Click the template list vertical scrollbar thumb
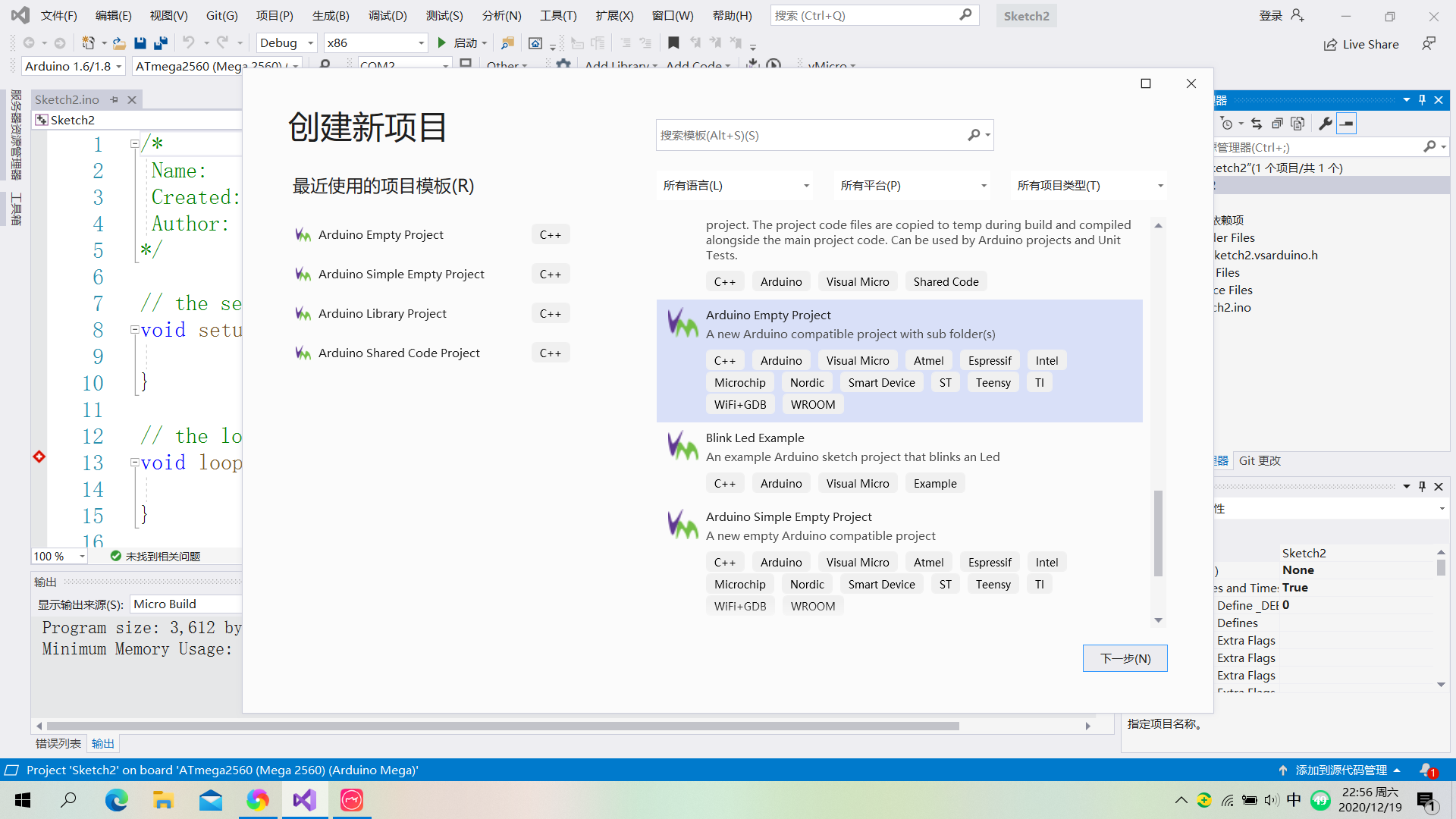The image size is (1456, 819). click(1158, 532)
